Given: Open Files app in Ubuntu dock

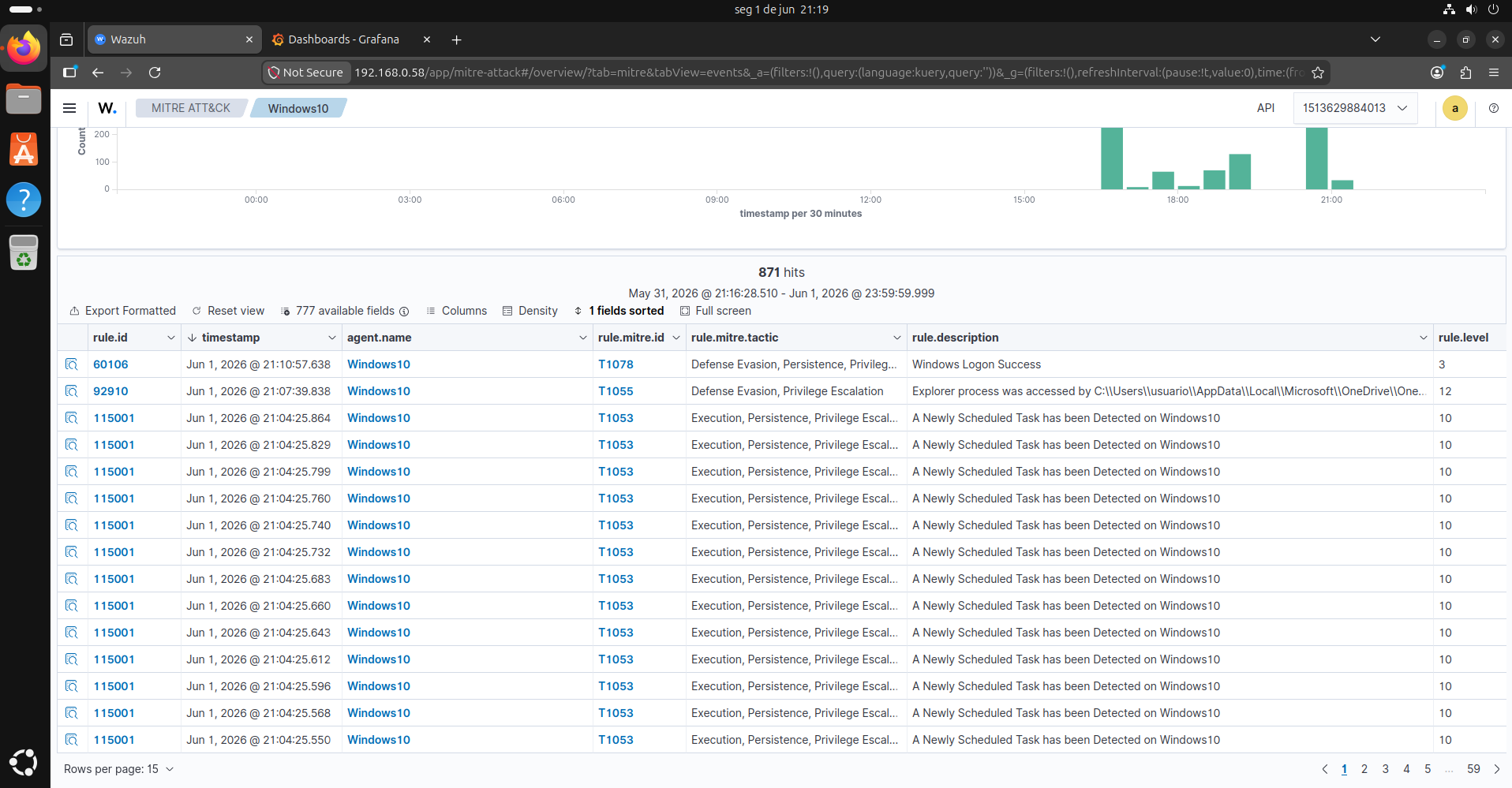Looking at the screenshot, I should tap(24, 99).
